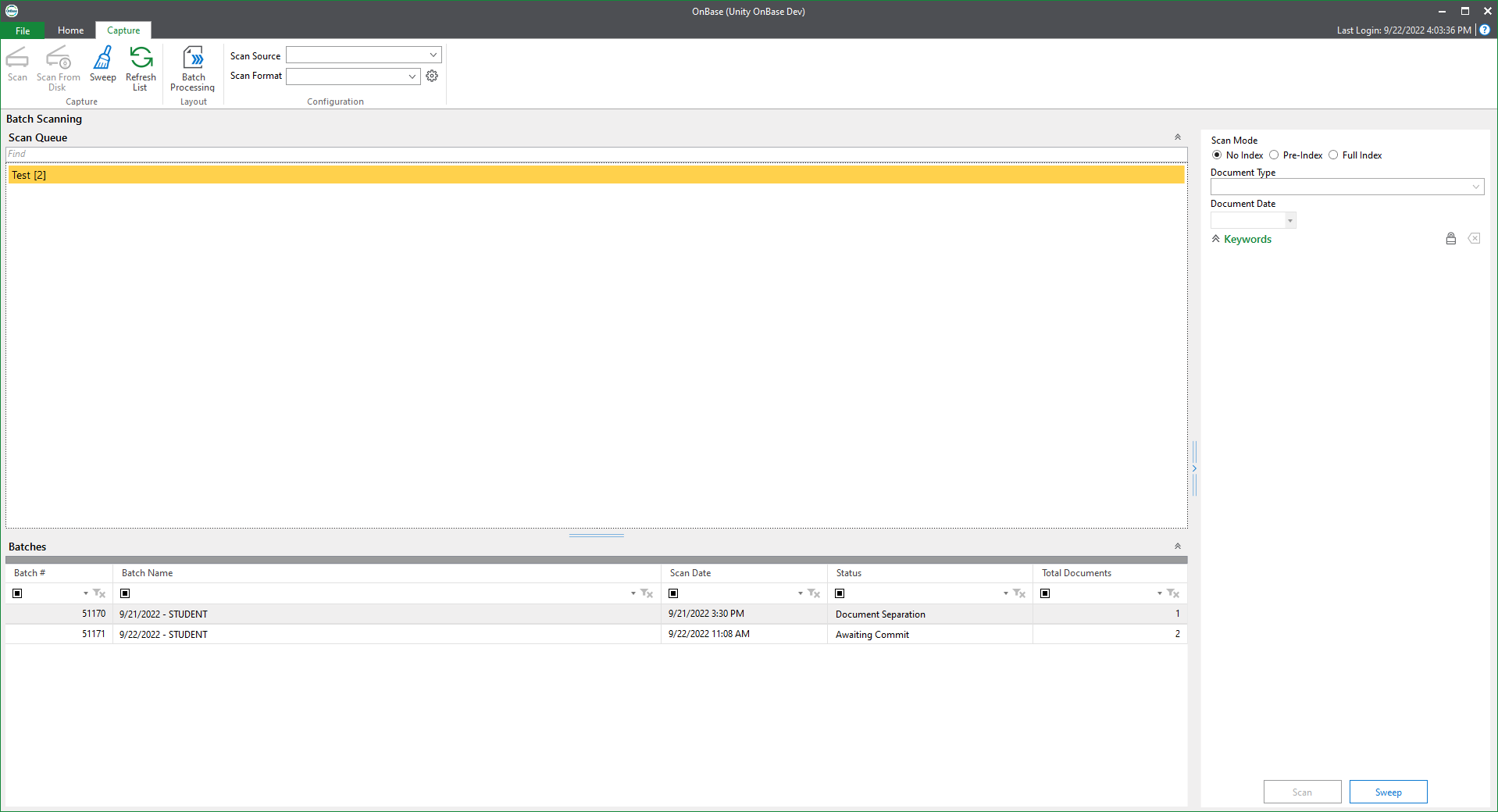Viewport: 1498px width, 812px height.
Task: Switch to Full Index scan mode
Action: [x=1333, y=155]
